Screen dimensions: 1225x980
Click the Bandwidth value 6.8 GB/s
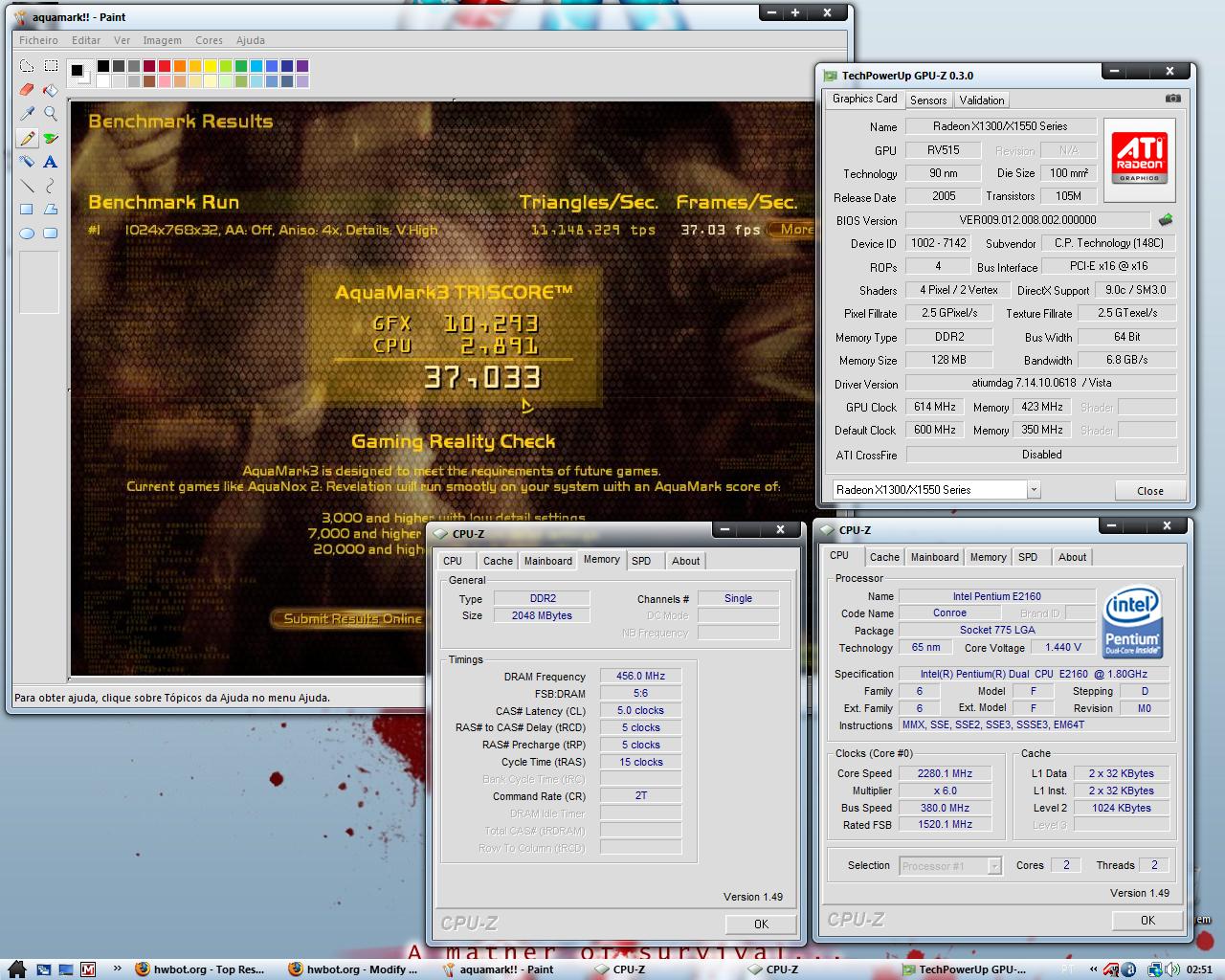(1126, 360)
